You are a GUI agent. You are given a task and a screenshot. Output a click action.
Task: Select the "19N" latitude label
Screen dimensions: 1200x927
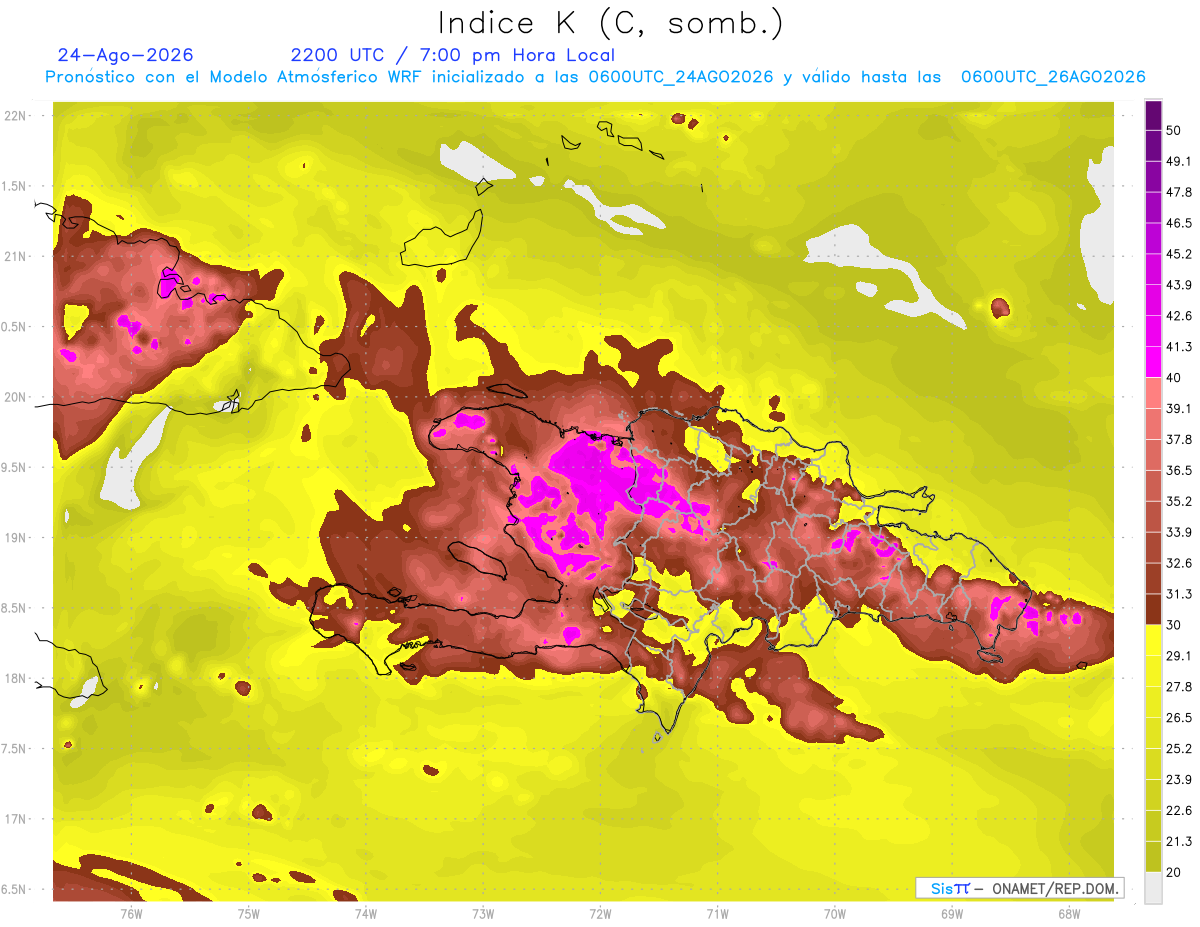15,538
